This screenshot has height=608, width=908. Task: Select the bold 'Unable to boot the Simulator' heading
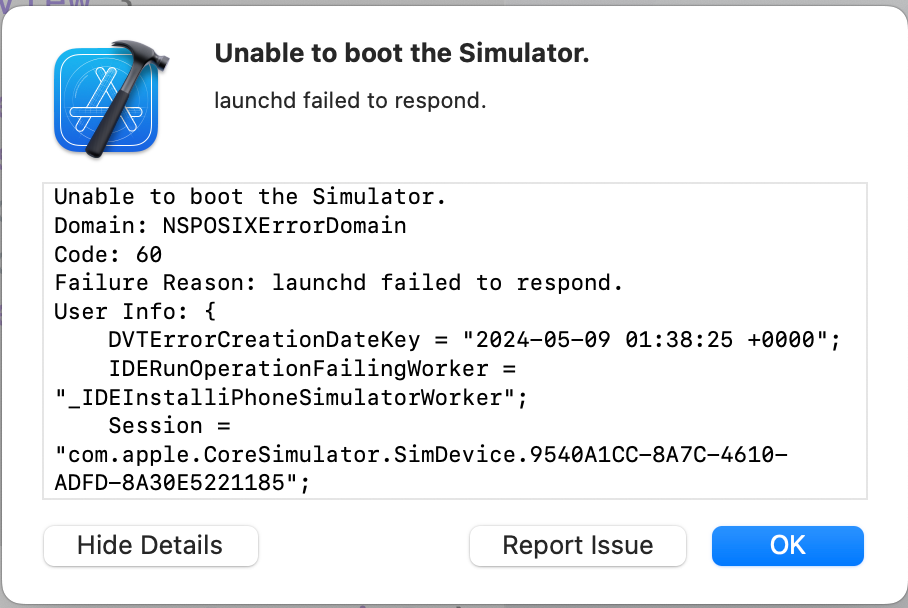402,53
